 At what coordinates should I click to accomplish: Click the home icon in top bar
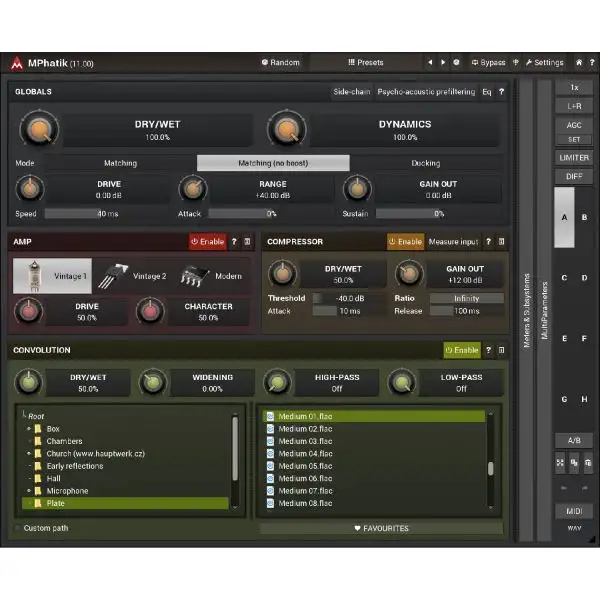point(579,62)
